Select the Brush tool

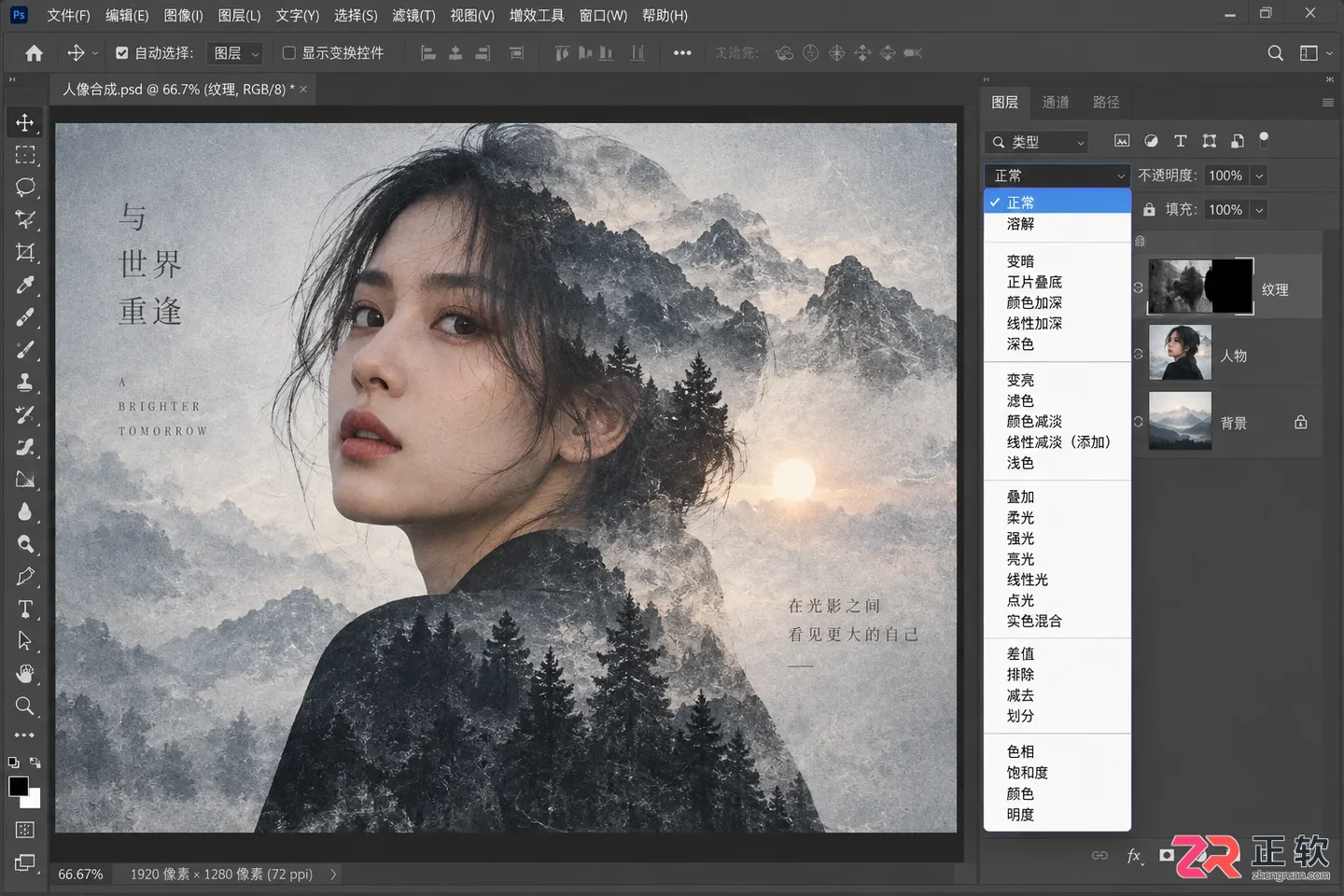pos(25,349)
